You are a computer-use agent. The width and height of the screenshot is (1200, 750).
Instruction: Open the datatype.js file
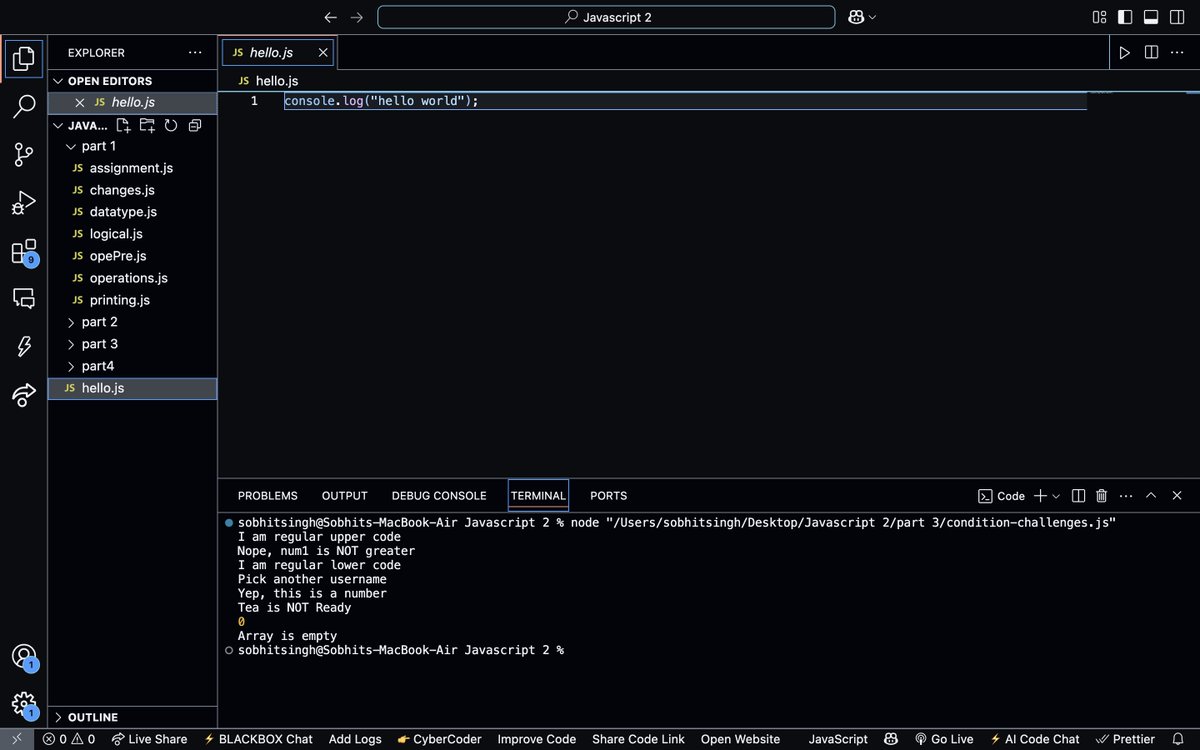(132, 212)
